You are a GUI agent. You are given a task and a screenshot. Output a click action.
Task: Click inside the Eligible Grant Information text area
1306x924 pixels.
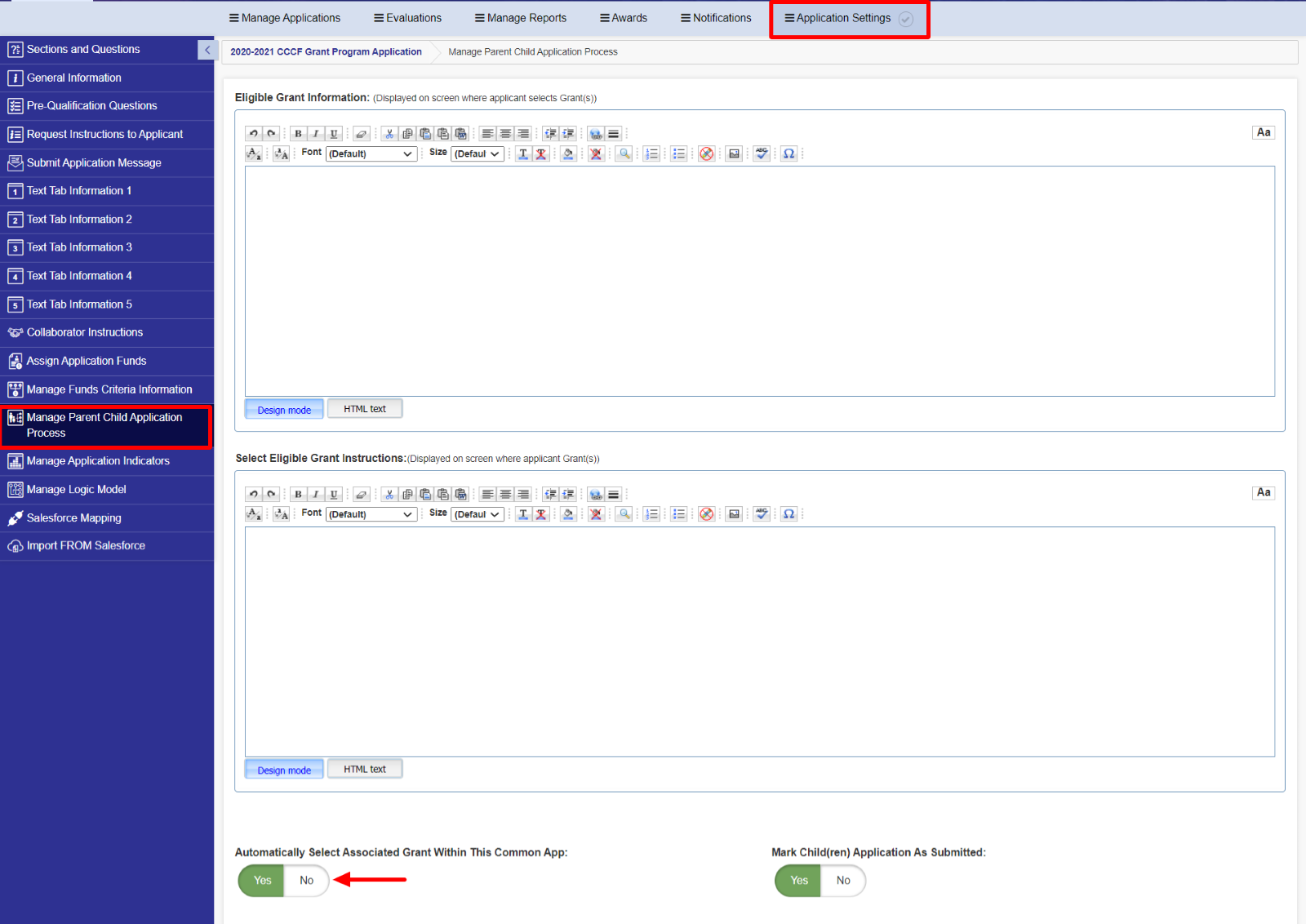coord(759,282)
